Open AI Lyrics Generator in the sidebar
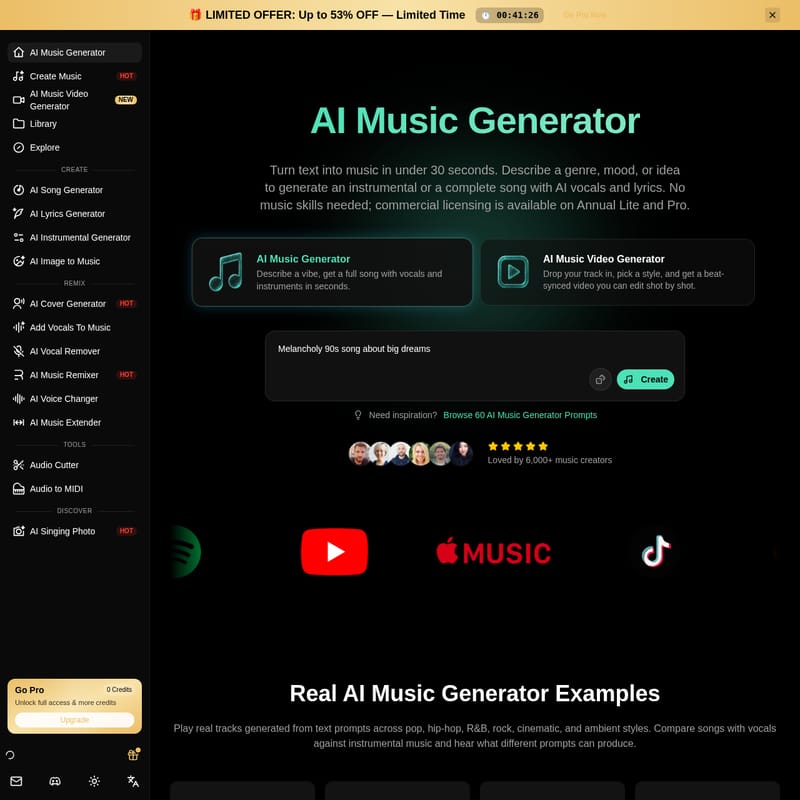This screenshot has width=800, height=800. tap(74, 214)
